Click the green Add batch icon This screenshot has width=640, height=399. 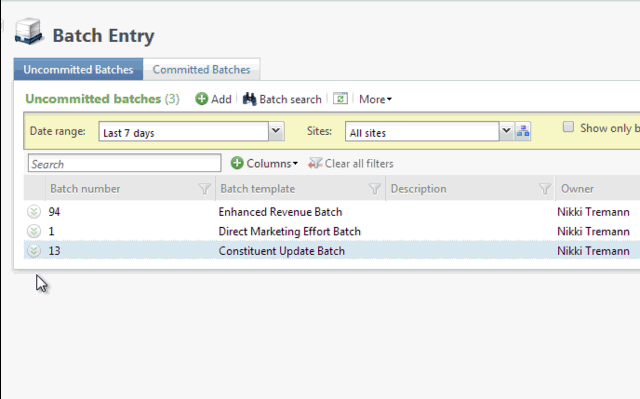[202, 99]
